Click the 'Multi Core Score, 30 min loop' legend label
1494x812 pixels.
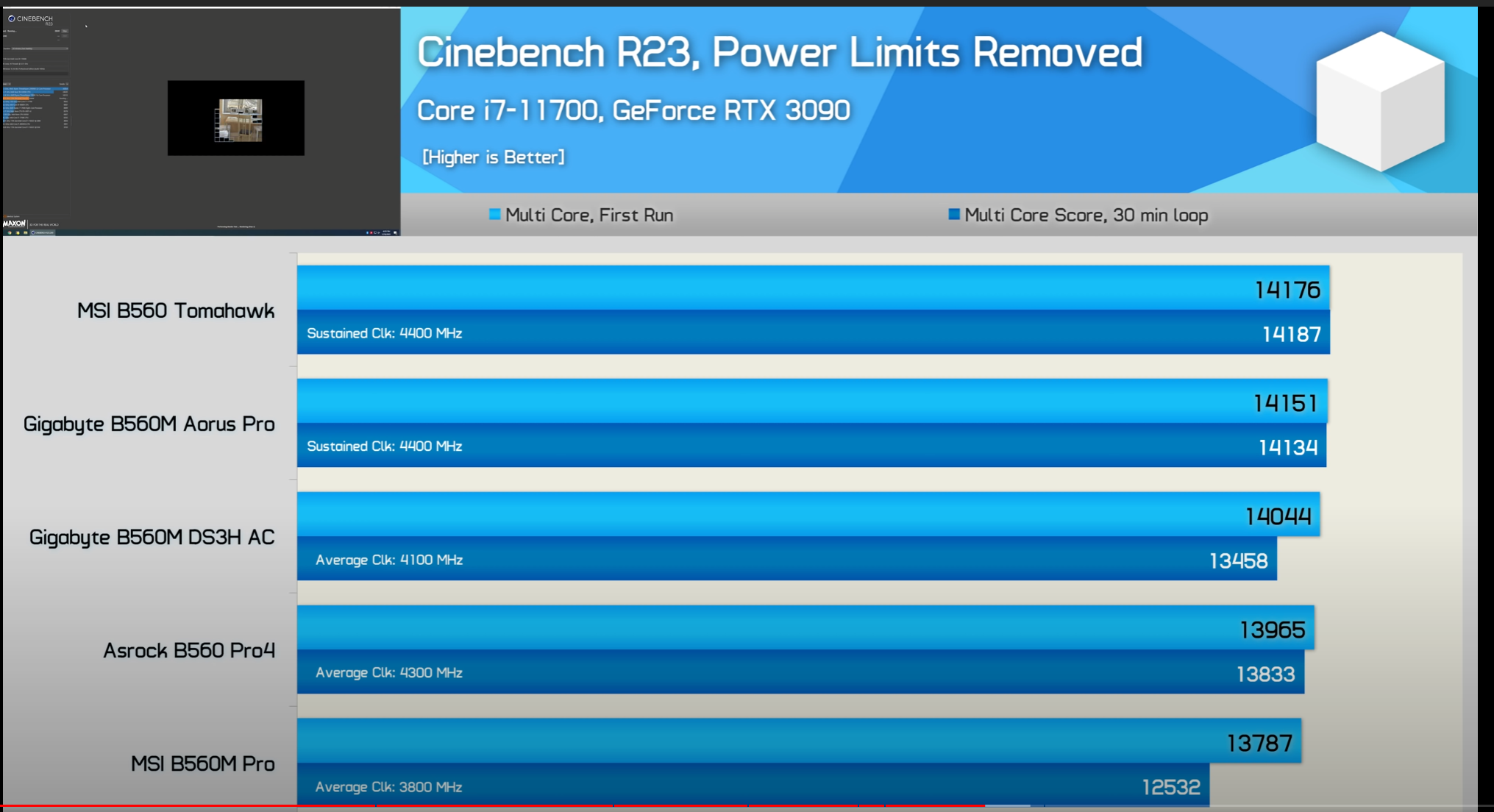click(1086, 216)
